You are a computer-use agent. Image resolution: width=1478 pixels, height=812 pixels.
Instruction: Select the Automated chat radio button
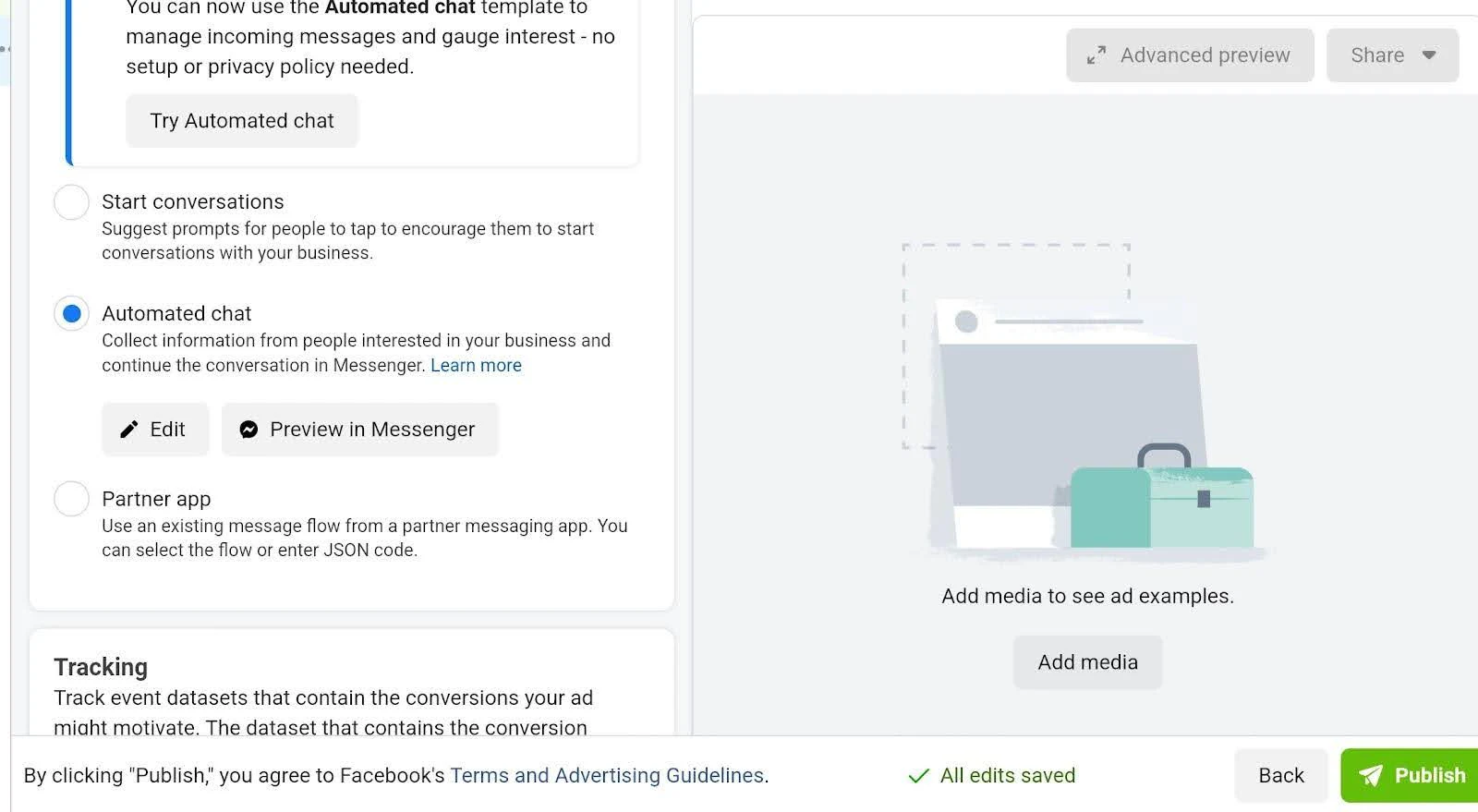point(71,313)
